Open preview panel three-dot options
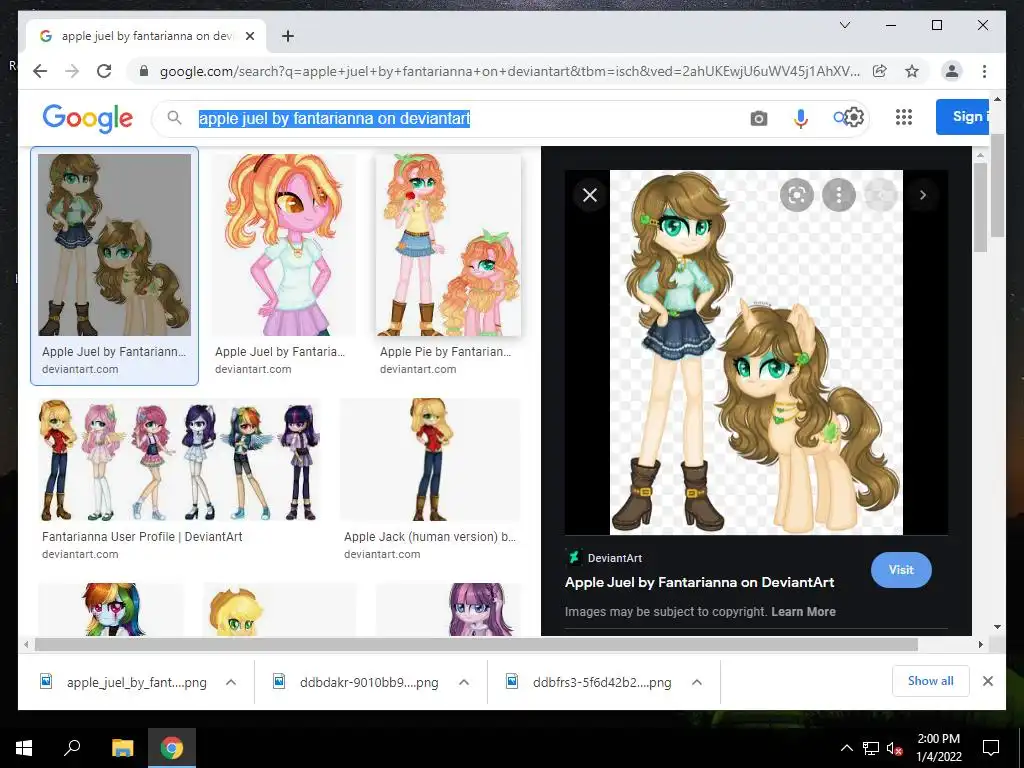 [839, 195]
